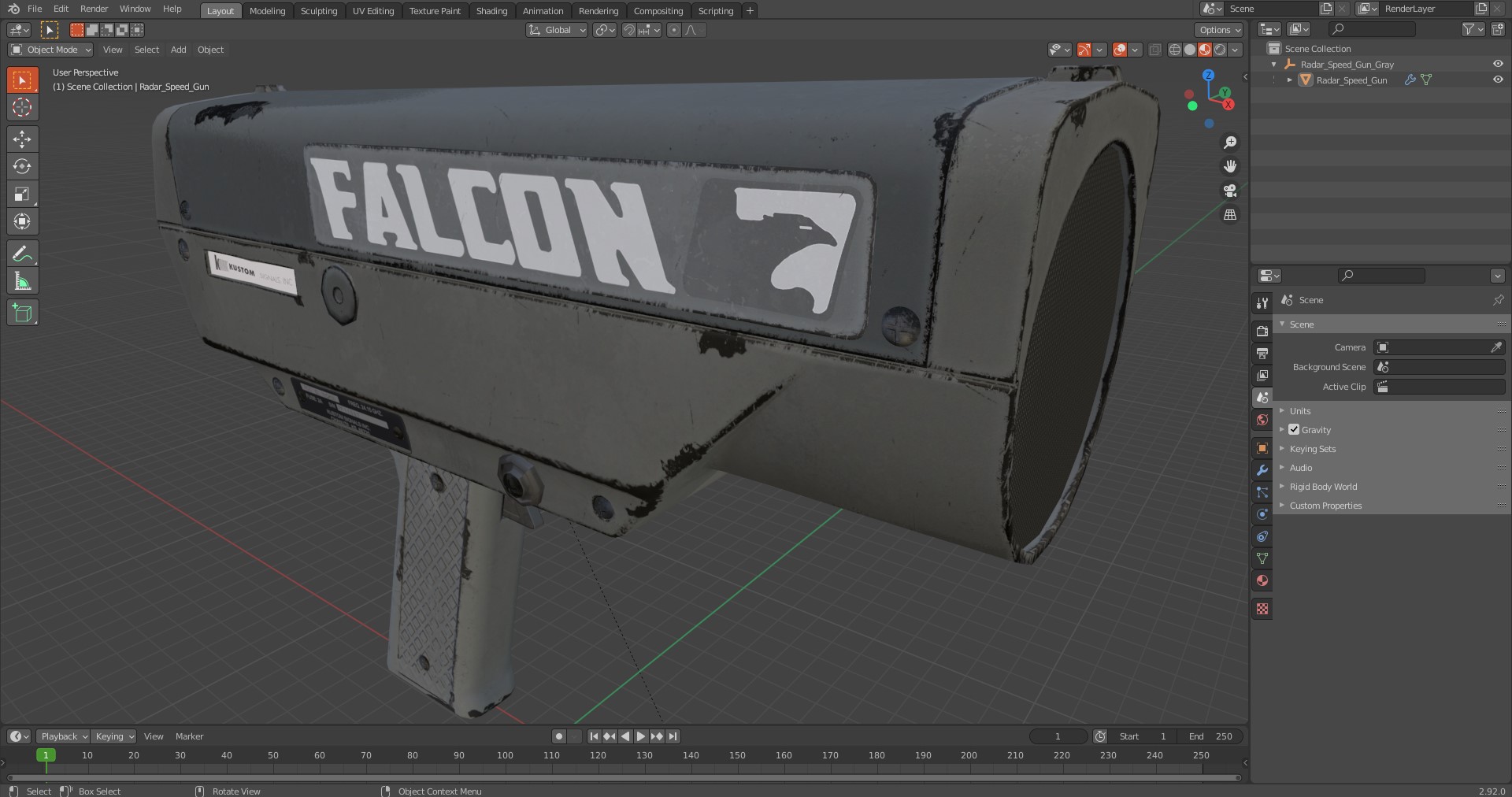Hide the Radar_Speed_Gun_Gray collection
Image resolution: width=1512 pixels, height=797 pixels.
tap(1498, 64)
